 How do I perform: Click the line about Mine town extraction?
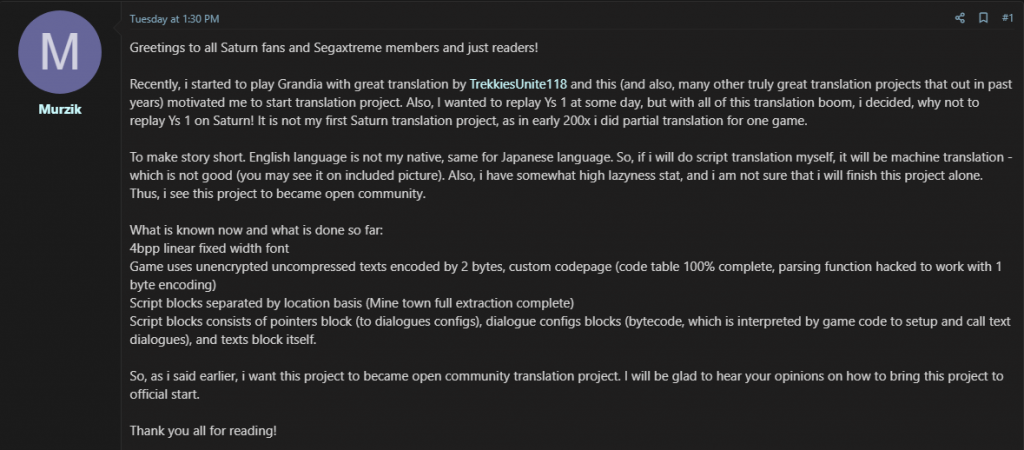tap(351, 304)
